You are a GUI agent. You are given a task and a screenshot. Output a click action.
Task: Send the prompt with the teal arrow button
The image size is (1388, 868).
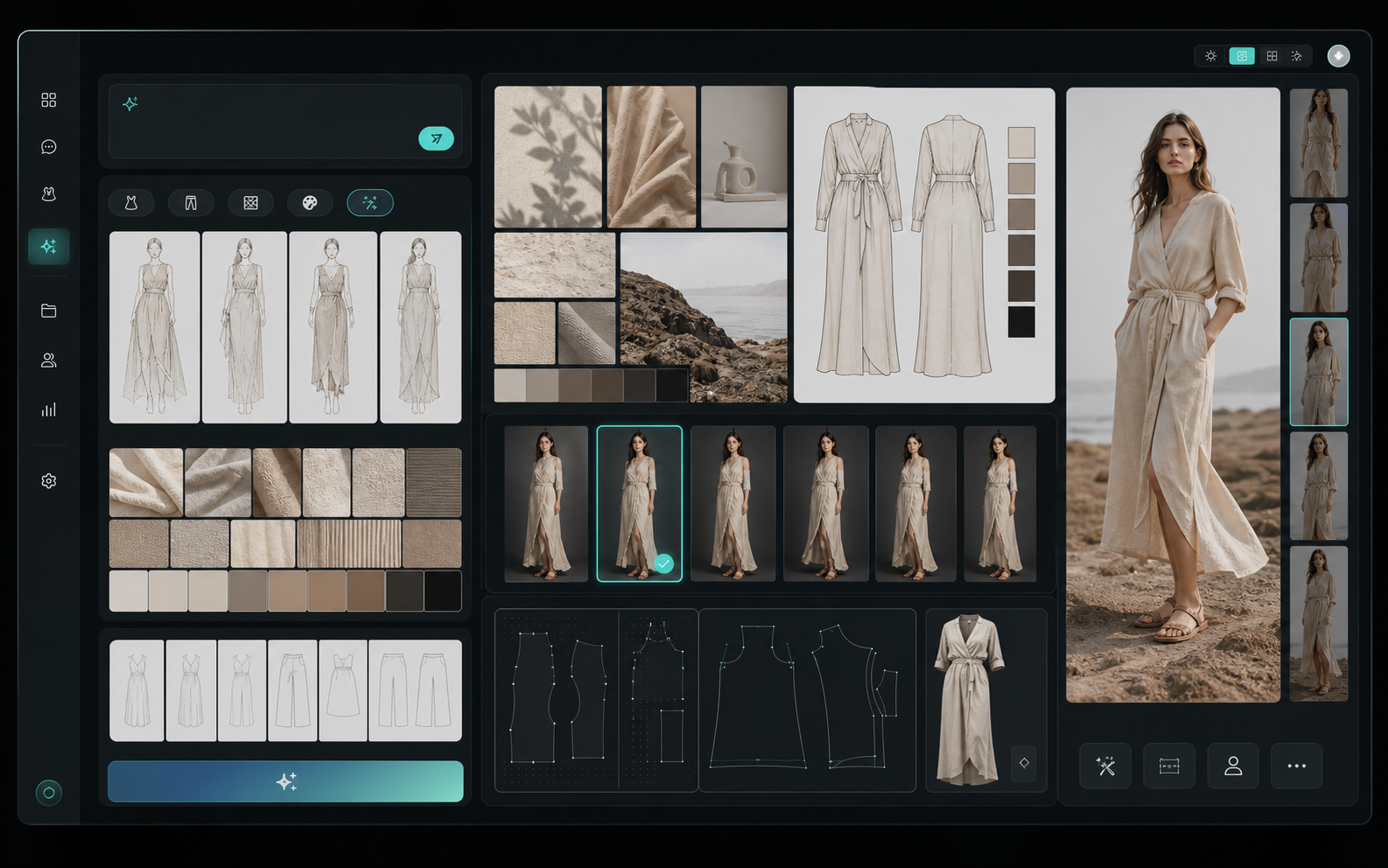[436, 138]
